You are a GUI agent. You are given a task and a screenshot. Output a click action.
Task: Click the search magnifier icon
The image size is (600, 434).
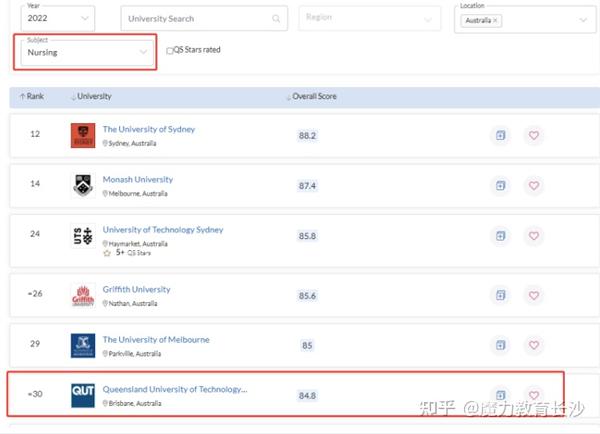[276, 18]
